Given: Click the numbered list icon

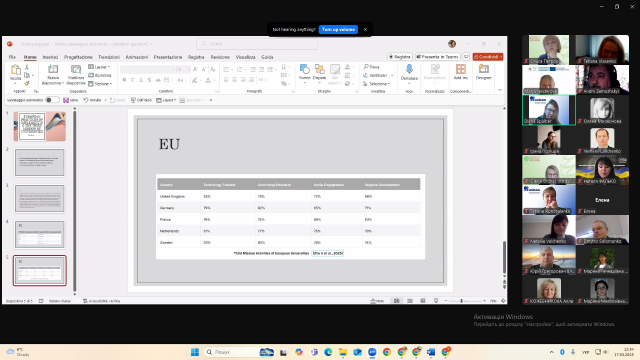Looking at the screenshot, I should coord(240,69).
